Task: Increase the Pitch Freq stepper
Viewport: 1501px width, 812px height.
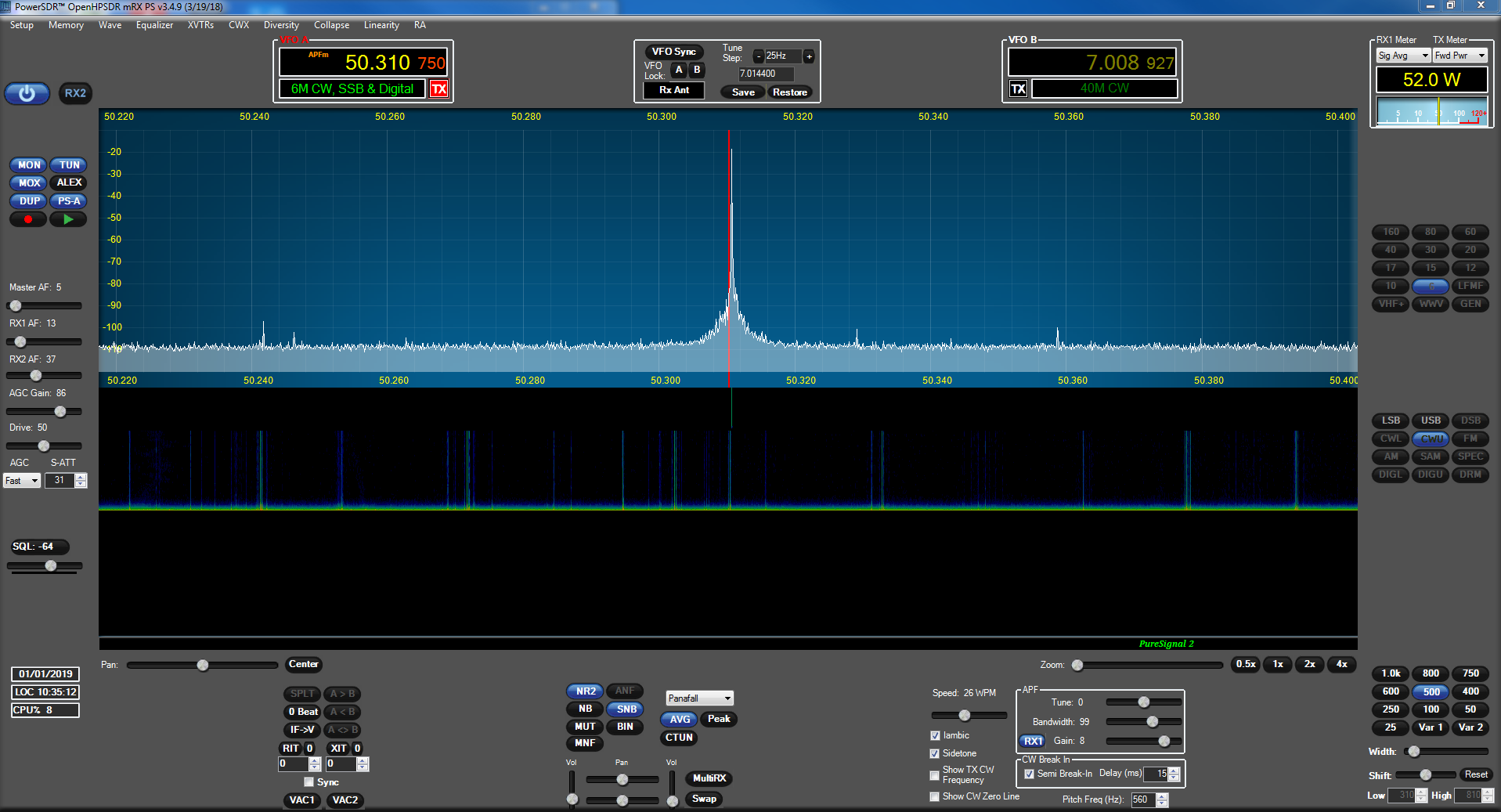Action: coord(1162,796)
